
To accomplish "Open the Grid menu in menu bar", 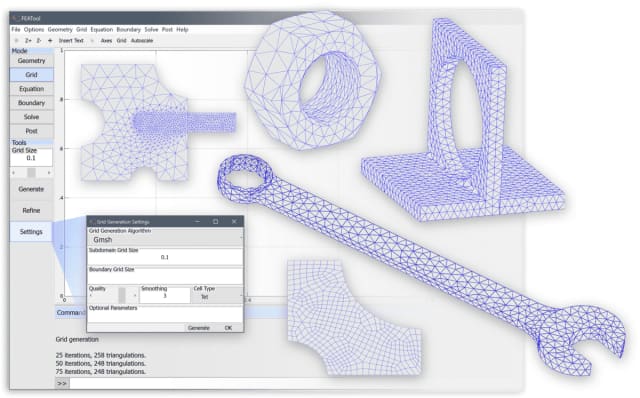I will coord(82,29).
